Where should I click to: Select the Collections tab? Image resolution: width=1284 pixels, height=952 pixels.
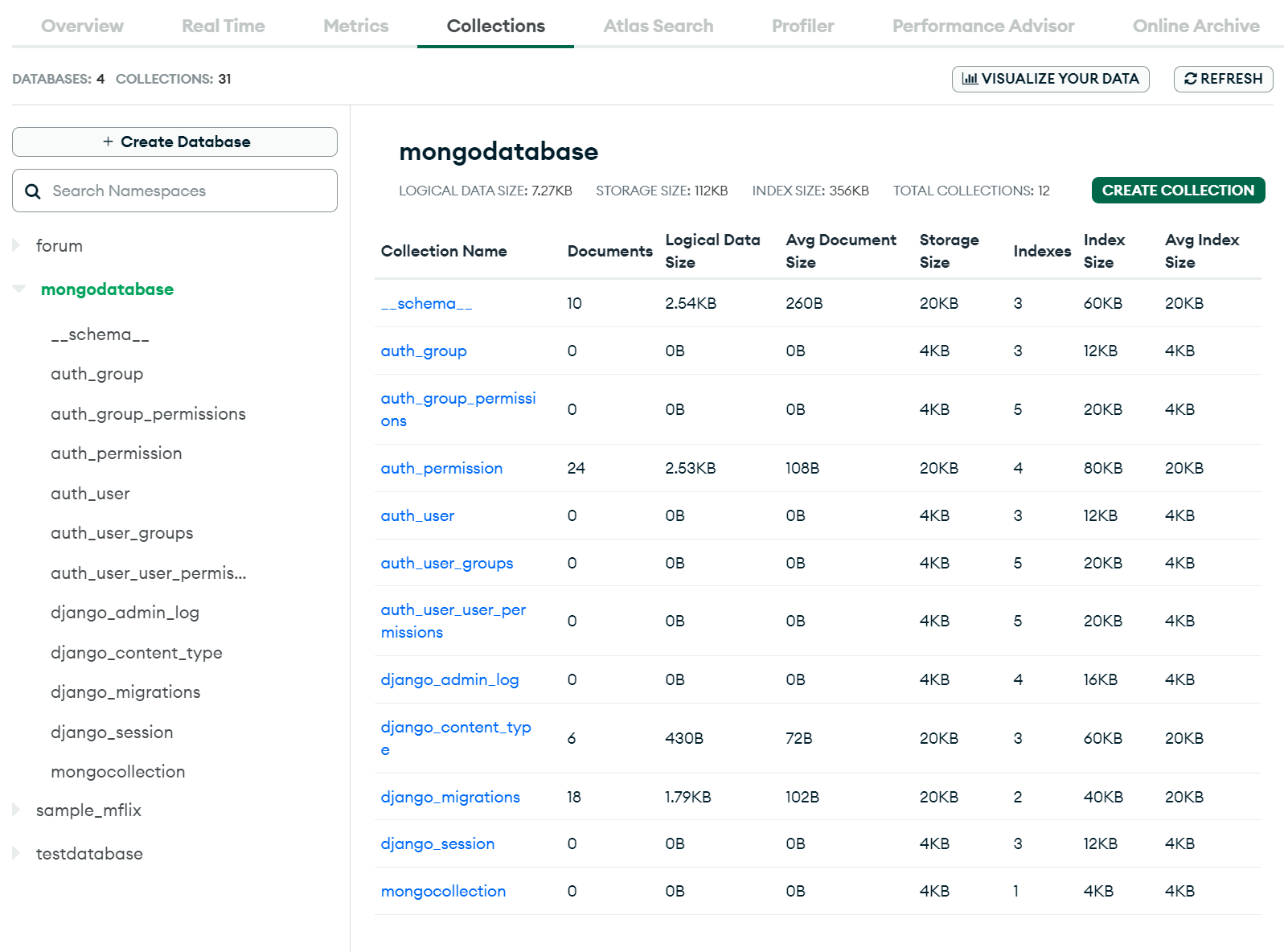pyautogui.click(x=495, y=26)
